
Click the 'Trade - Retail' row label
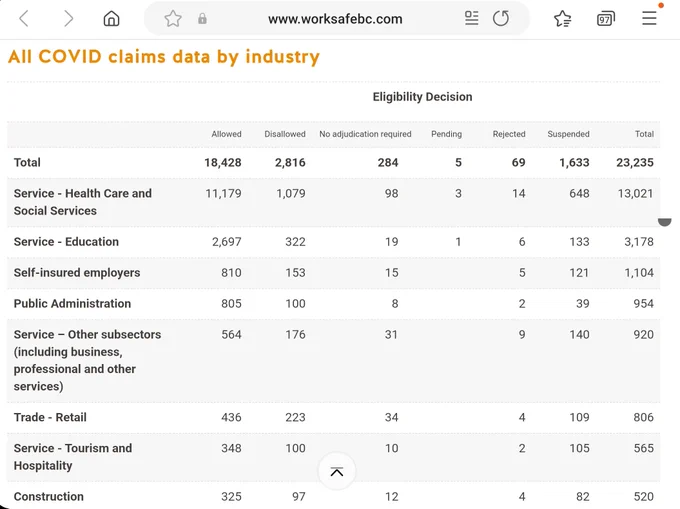coord(50,417)
